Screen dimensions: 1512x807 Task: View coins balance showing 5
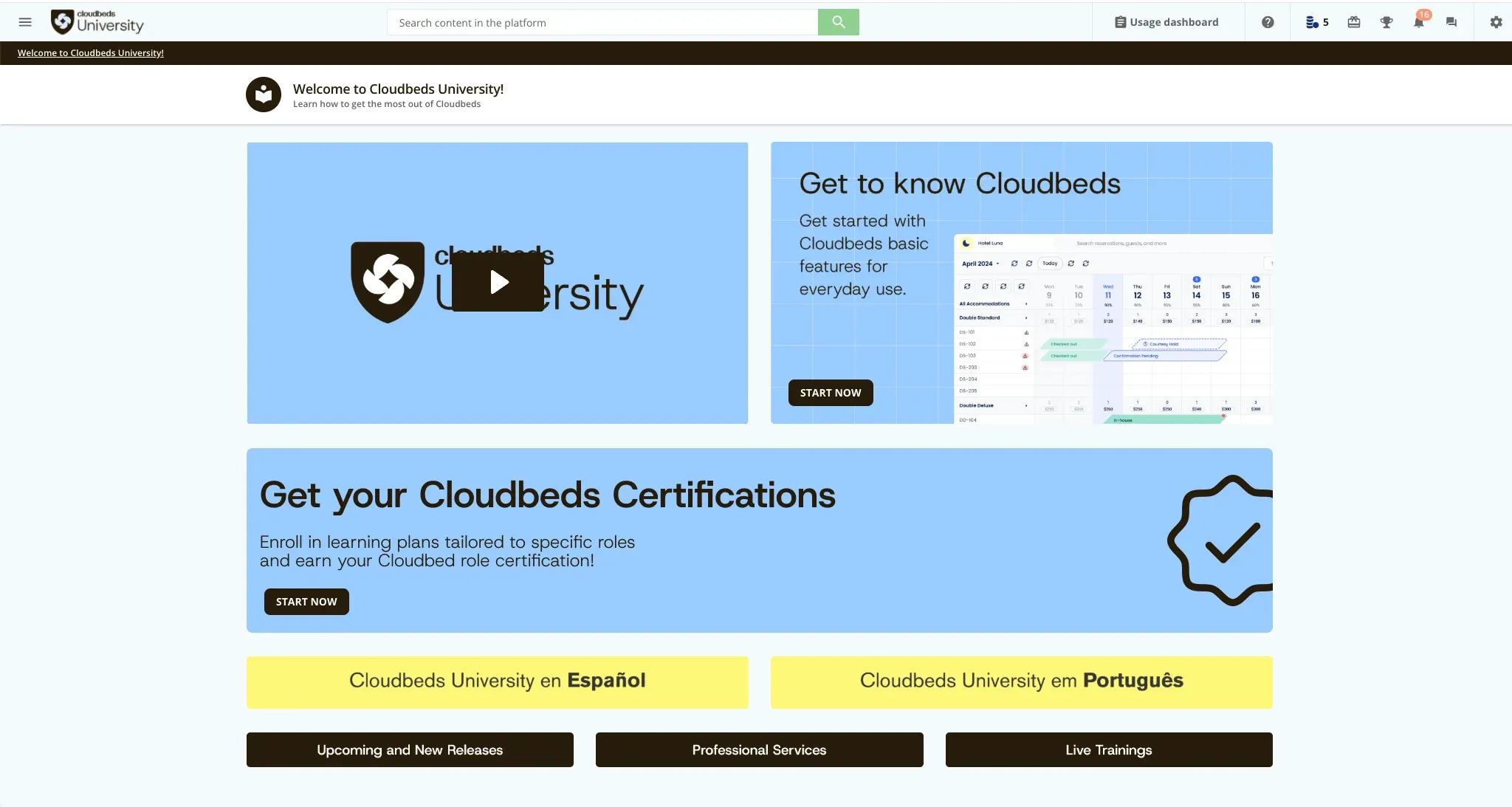point(1317,22)
